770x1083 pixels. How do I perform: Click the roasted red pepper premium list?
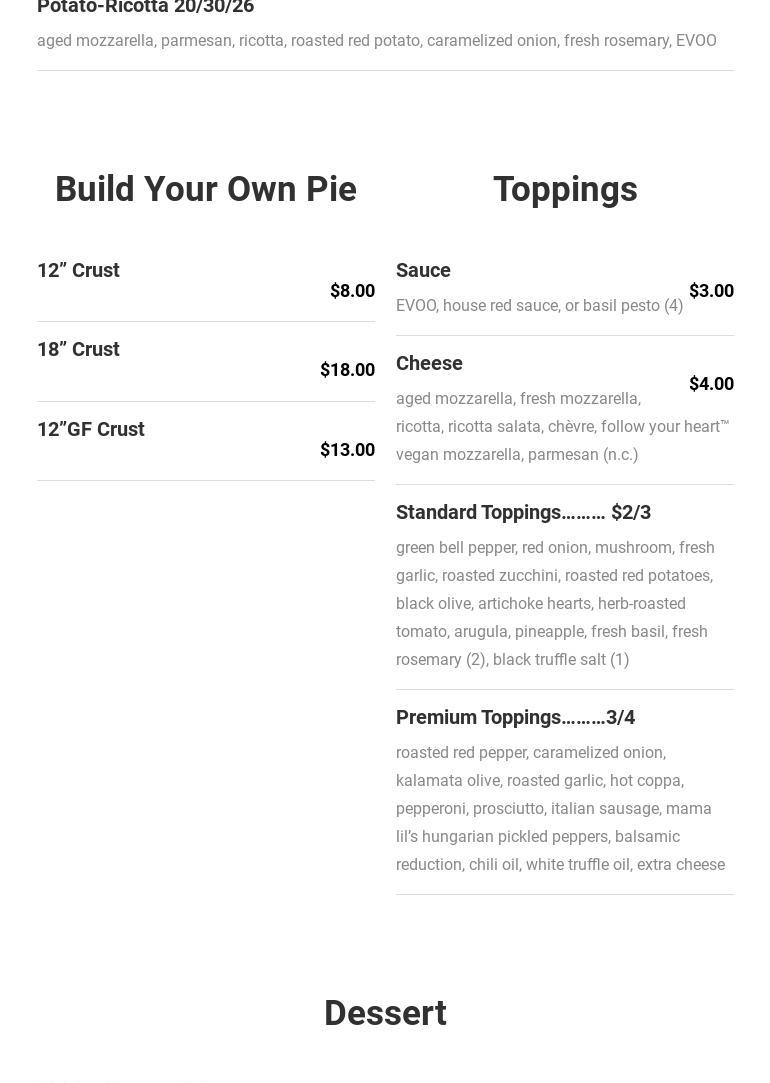point(560,809)
